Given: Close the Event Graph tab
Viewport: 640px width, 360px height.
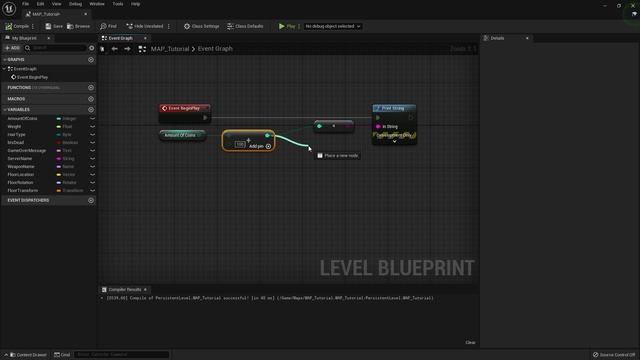Looking at the screenshot, I should coord(145,38).
